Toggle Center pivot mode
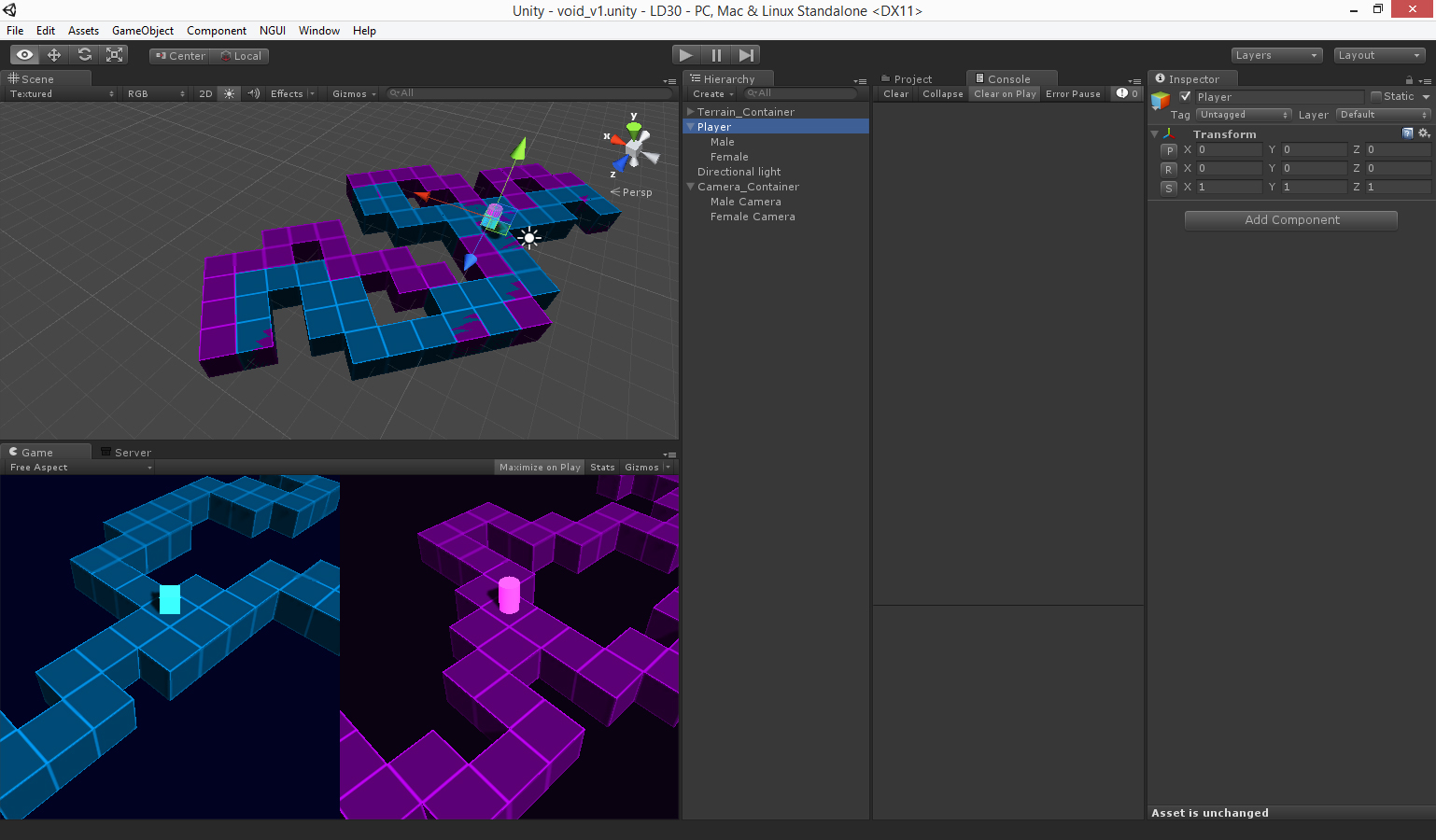Screen dimensions: 1436x840 coord(179,56)
